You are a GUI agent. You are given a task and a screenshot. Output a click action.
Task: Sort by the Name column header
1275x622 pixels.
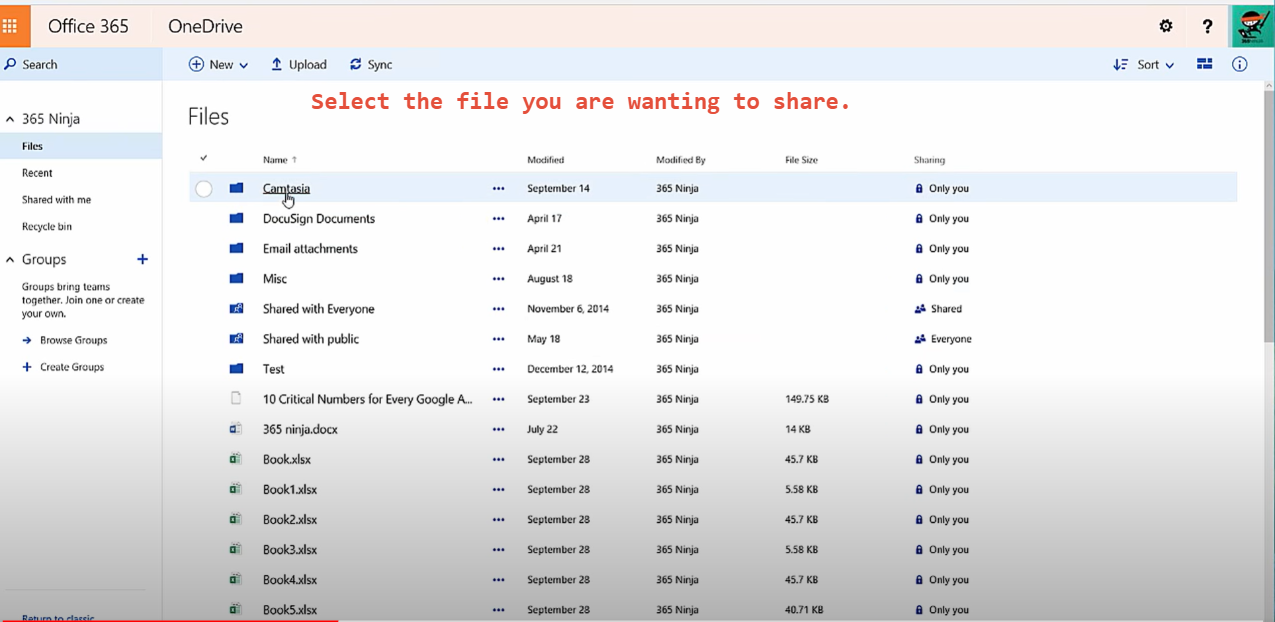coord(279,160)
